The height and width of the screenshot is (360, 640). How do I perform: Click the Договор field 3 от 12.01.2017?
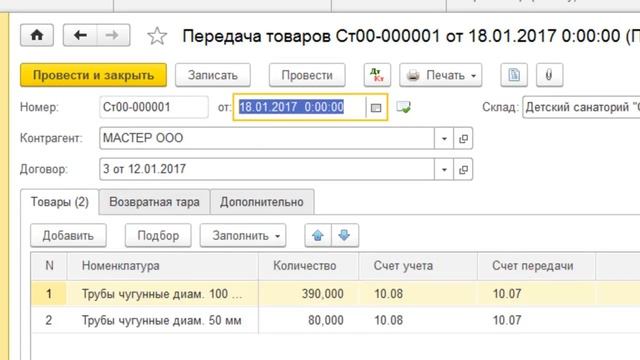pyautogui.click(x=267, y=169)
